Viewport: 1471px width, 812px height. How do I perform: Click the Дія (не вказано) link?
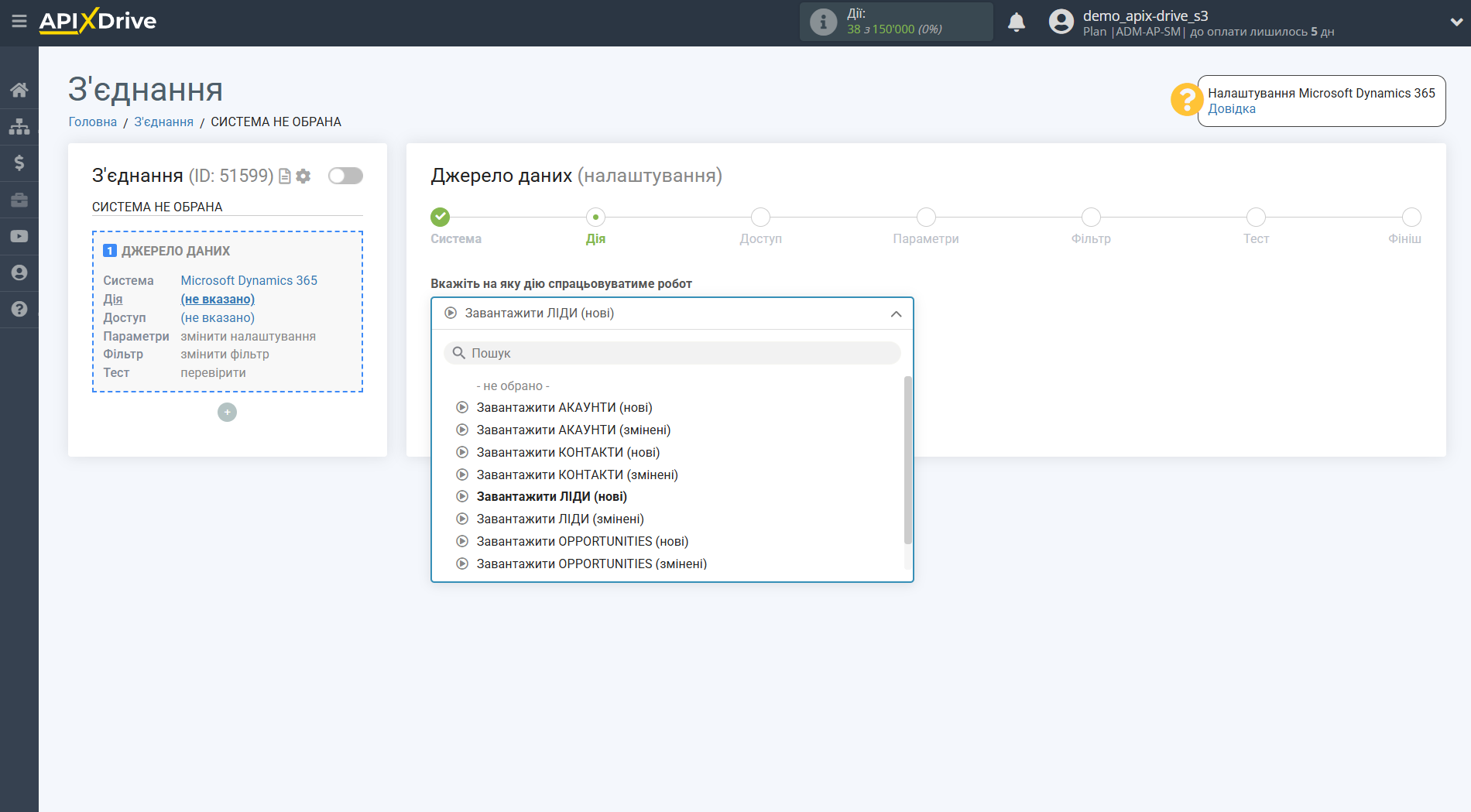[218, 299]
